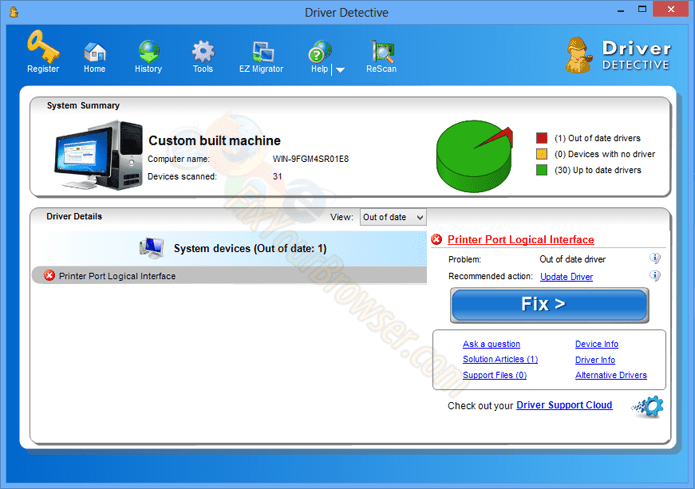Open the Driver Support Cloud link

564,405
